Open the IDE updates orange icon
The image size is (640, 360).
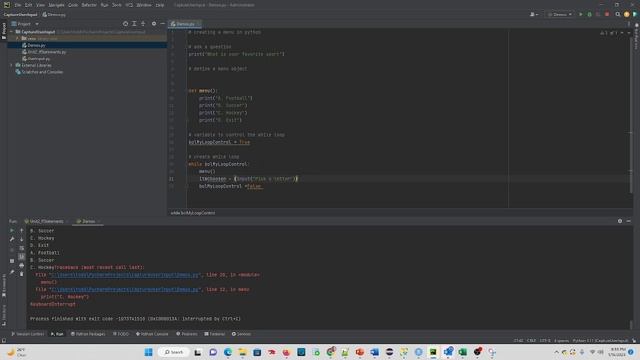pos(627,14)
